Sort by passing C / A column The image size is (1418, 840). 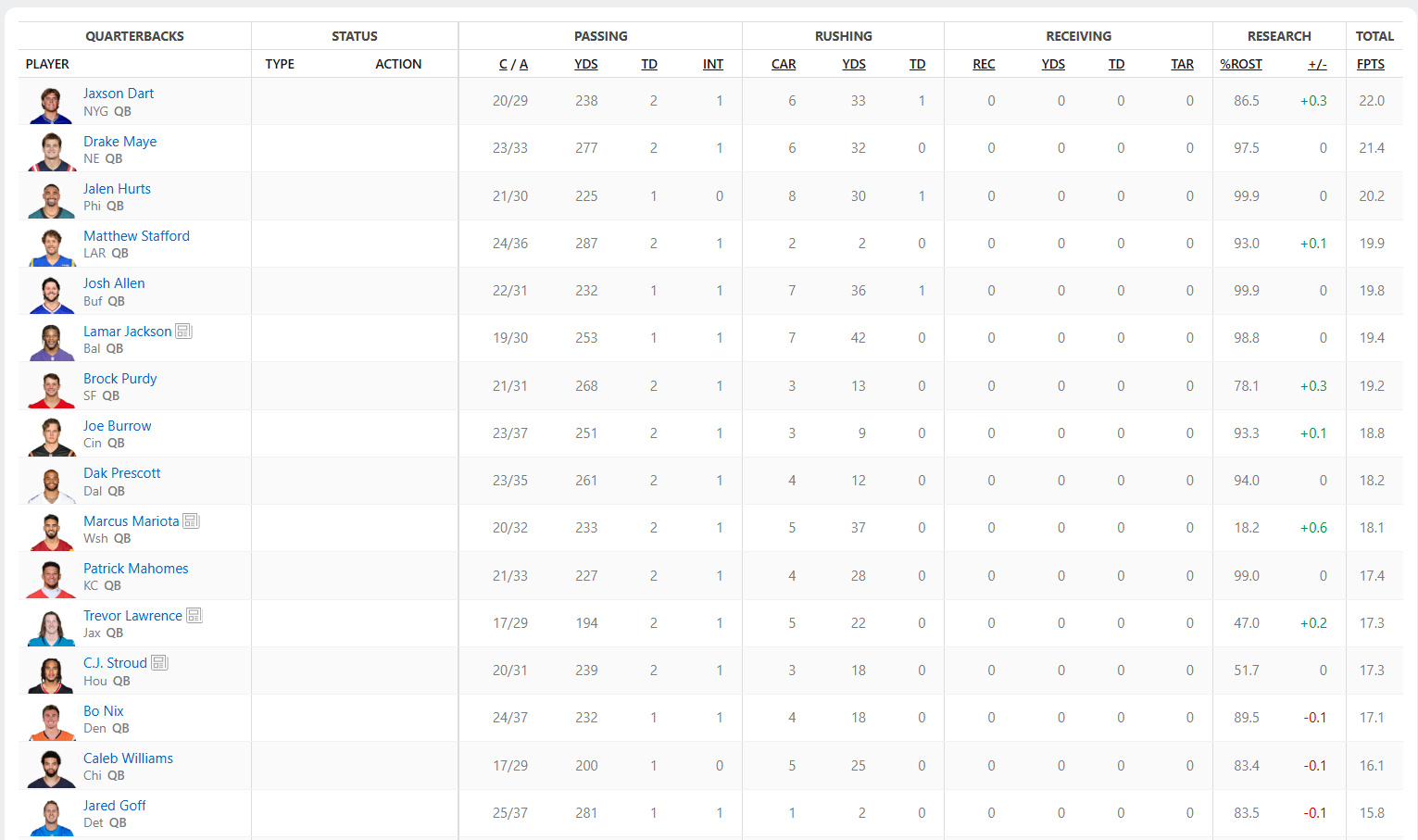(x=513, y=64)
